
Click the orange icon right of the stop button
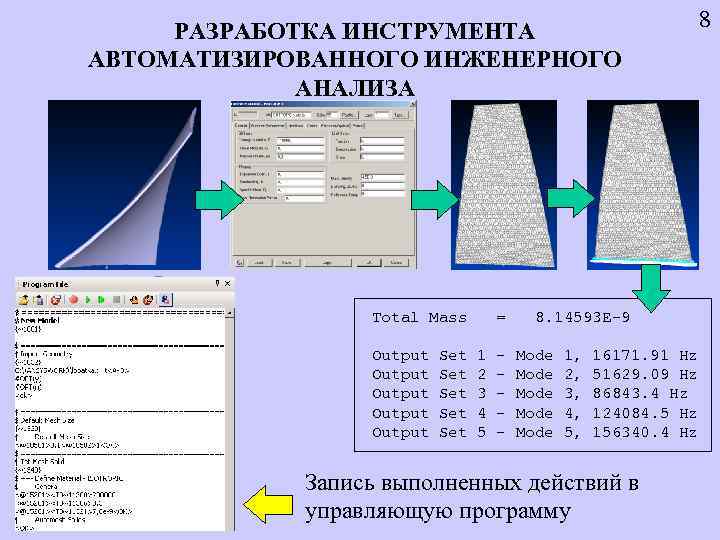tap(134, 300)
